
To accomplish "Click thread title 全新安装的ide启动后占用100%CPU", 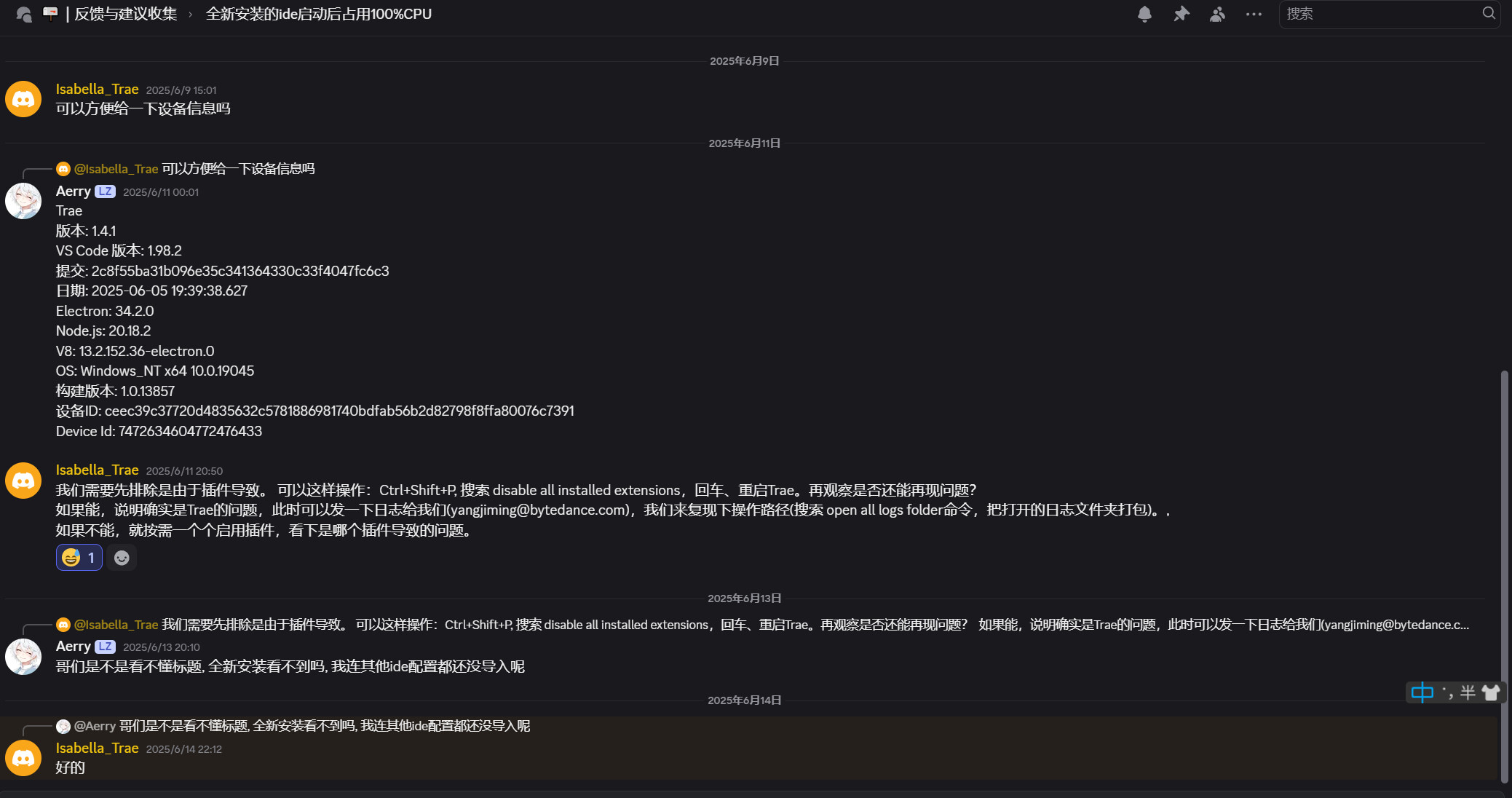I will pyautogui.click(x=319, y=14).
